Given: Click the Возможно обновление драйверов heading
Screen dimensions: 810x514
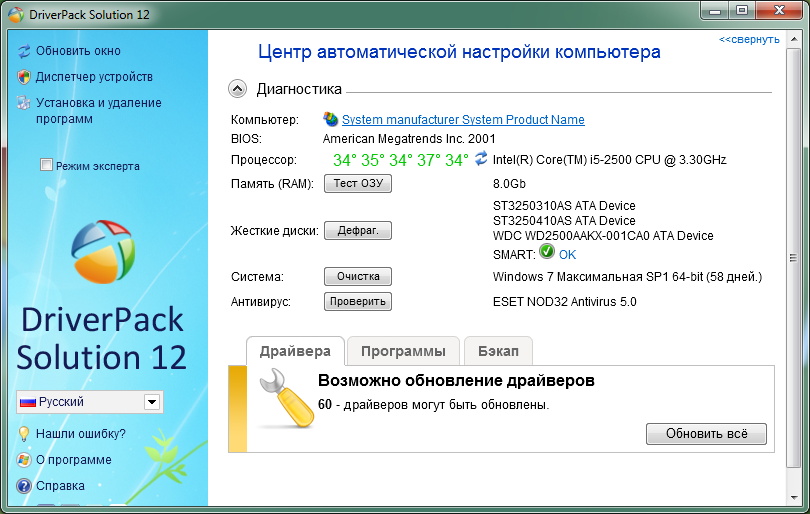Looking at the screenshot, I should tap(456, 381).
